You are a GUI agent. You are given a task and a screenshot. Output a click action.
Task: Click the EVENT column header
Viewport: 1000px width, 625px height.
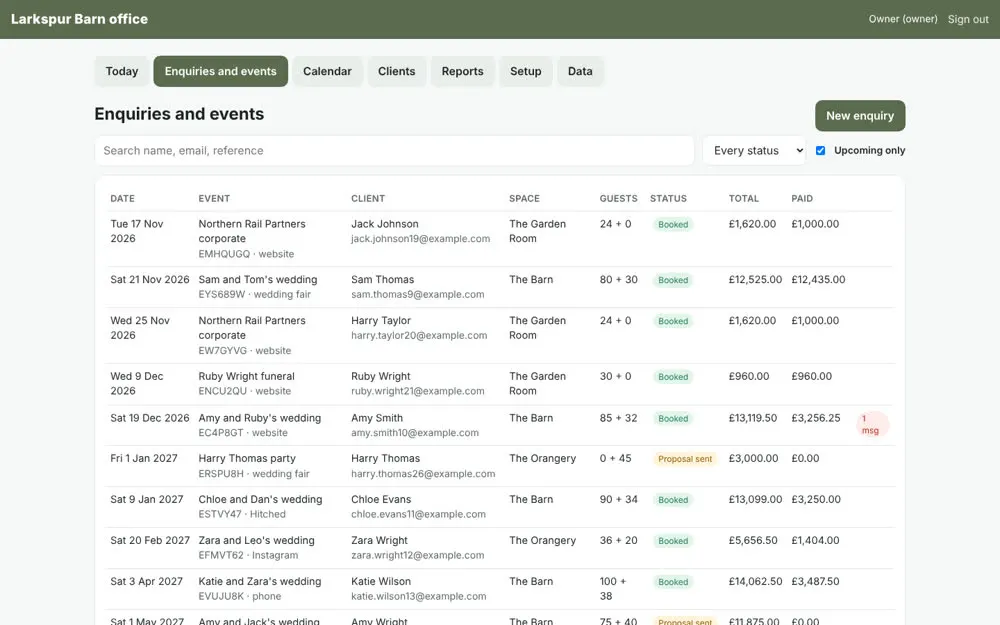214,198
